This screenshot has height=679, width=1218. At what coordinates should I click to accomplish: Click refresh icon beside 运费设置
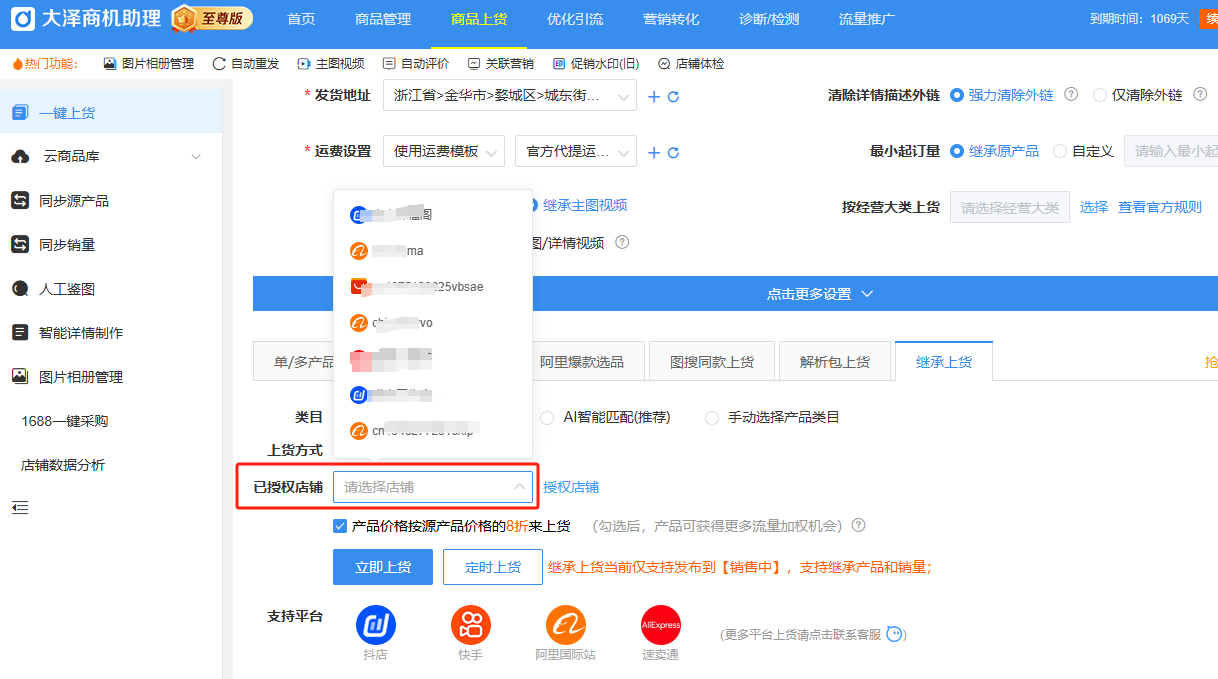coord(674,153)
